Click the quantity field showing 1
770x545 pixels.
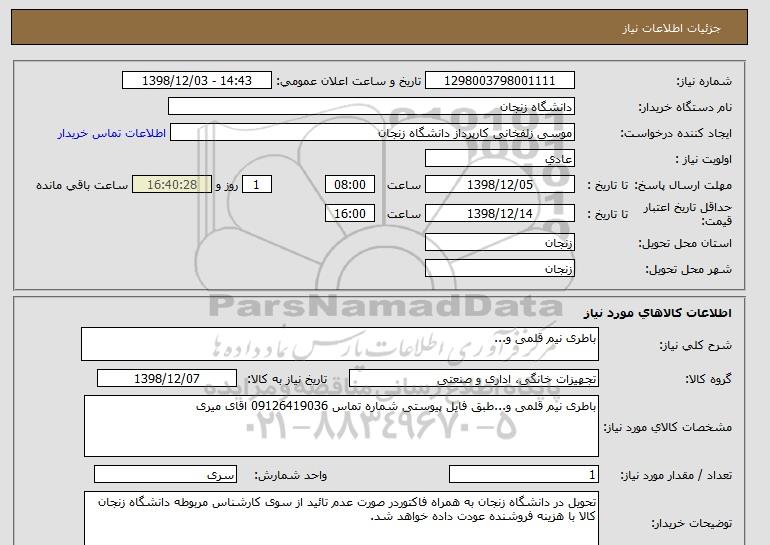[523, 475]
